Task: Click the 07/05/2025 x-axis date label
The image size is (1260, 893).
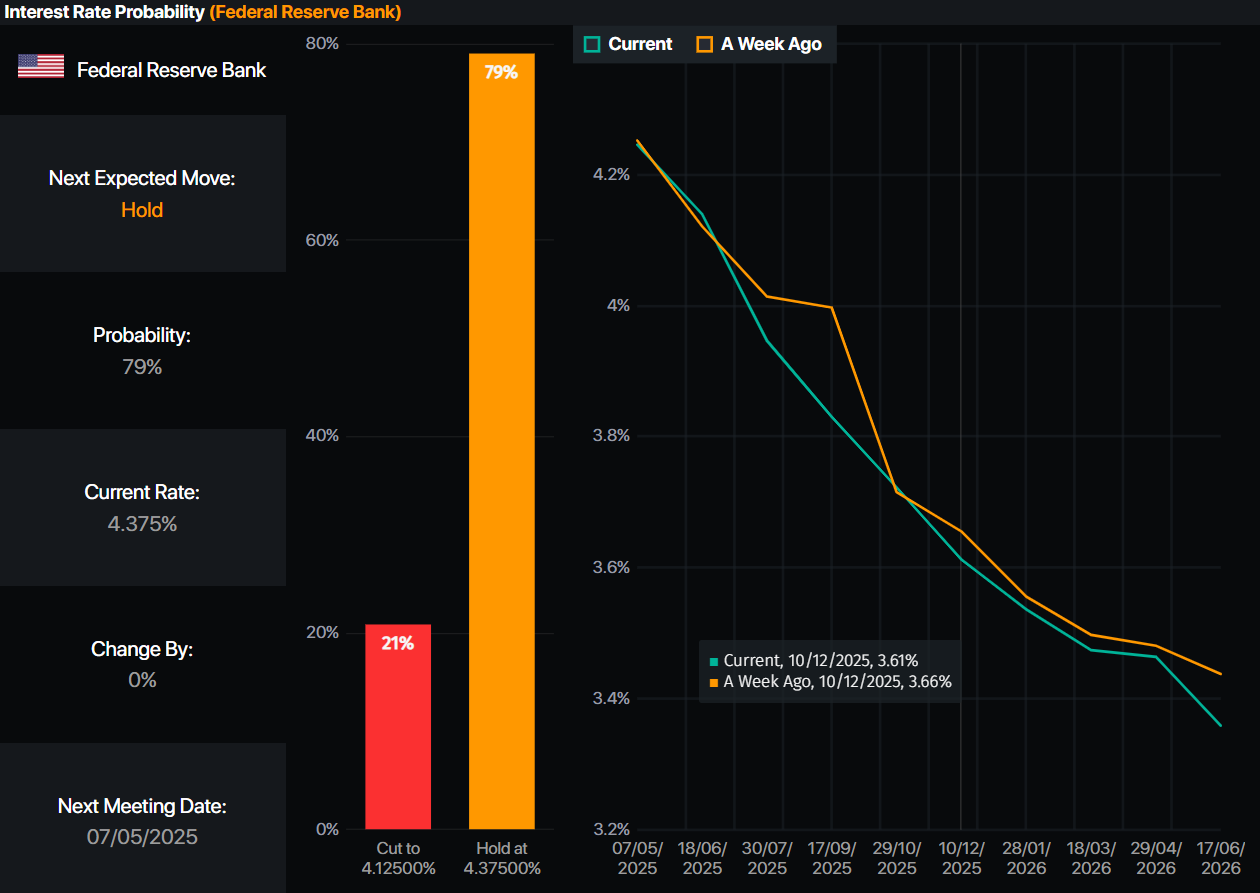Action: coord(637,858)
